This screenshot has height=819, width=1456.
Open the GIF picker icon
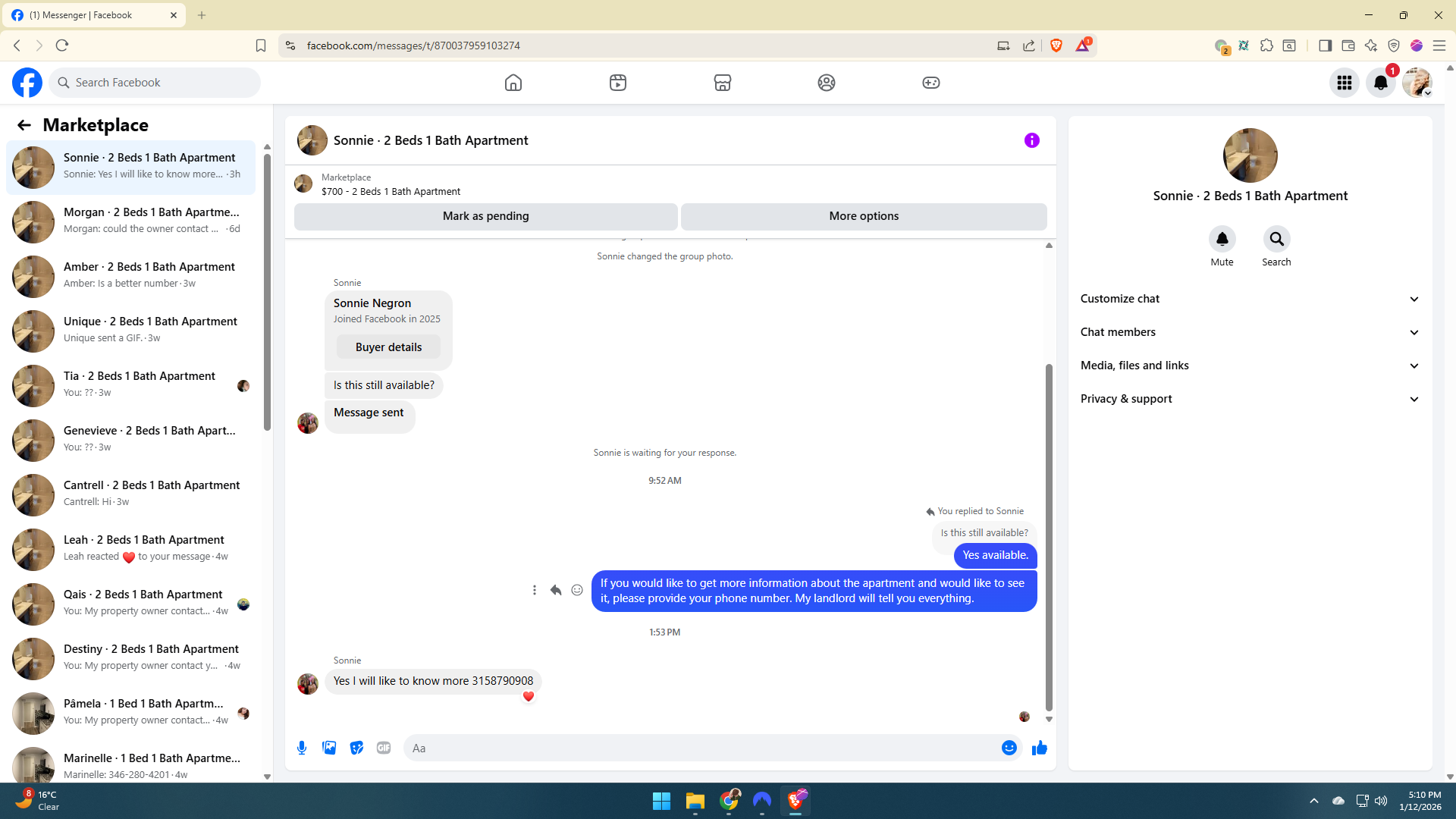pyautogui.click(x=384, y=748)
